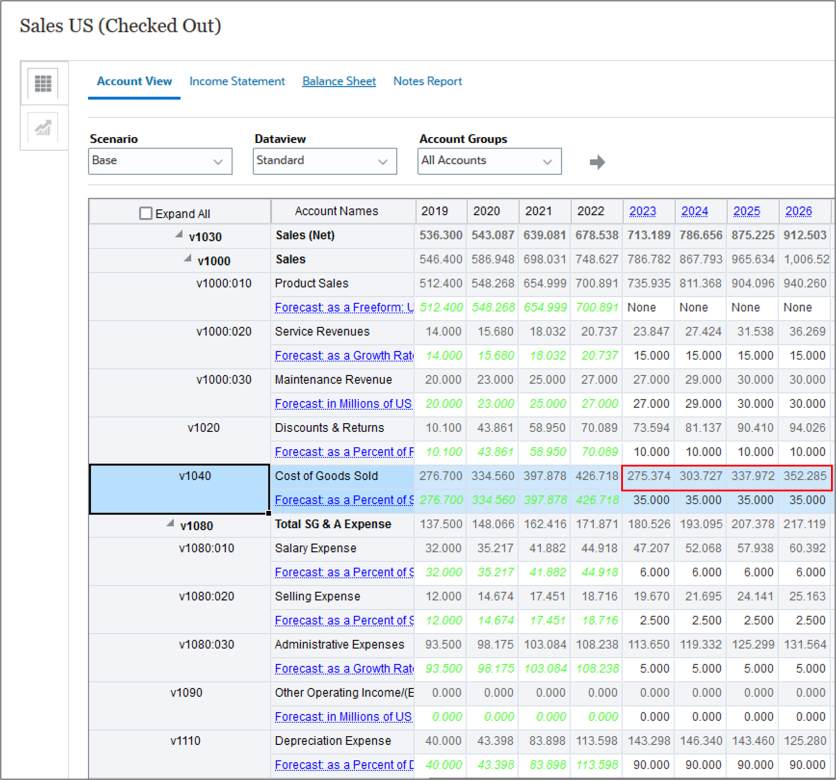Image resolution: width=836 pixels, height=780 pixels.
Task: Click the 2026 column header link
Action: 798,211
